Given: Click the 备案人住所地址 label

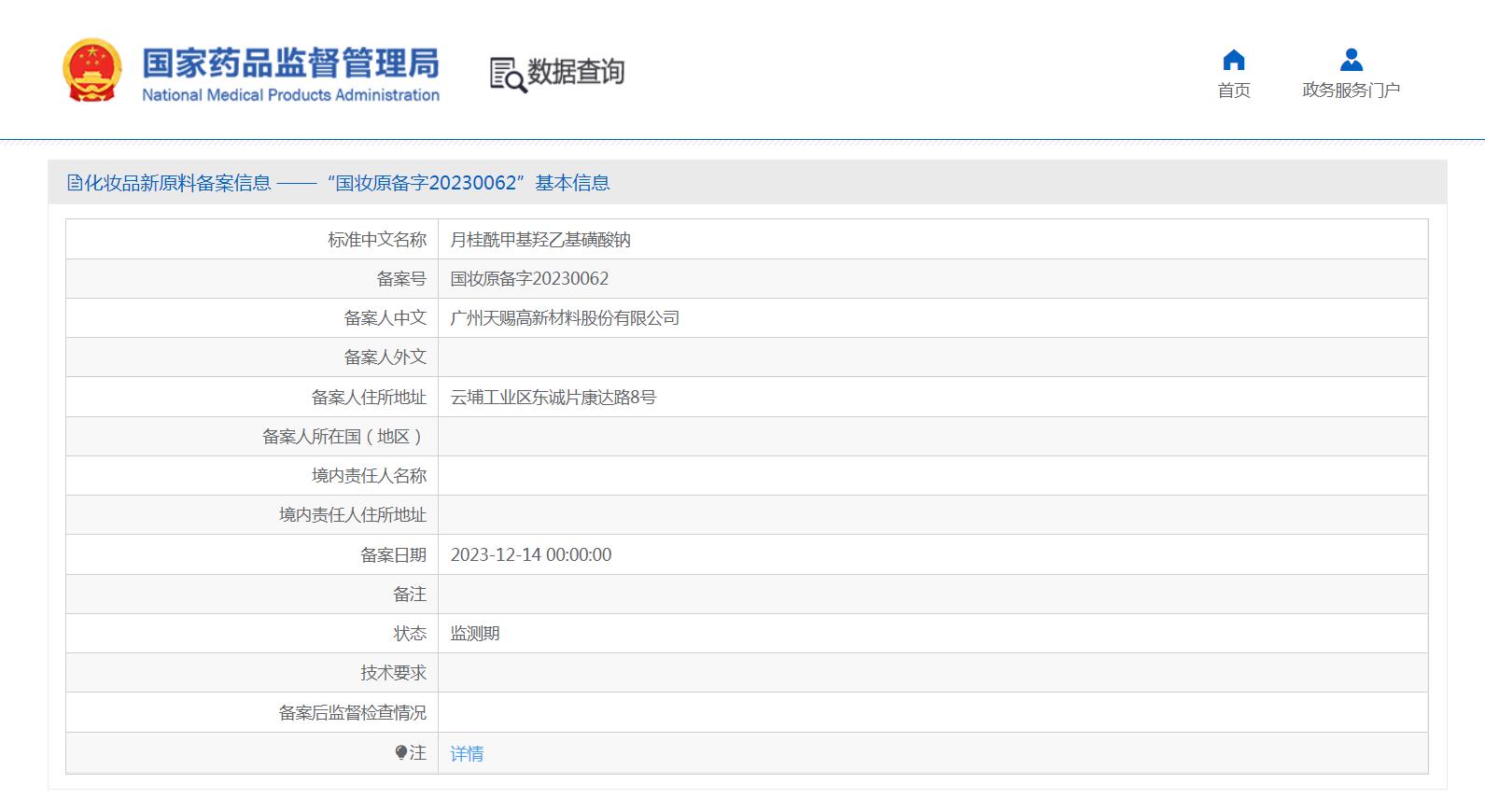Looking at the screenshot, I should point(369,398).
